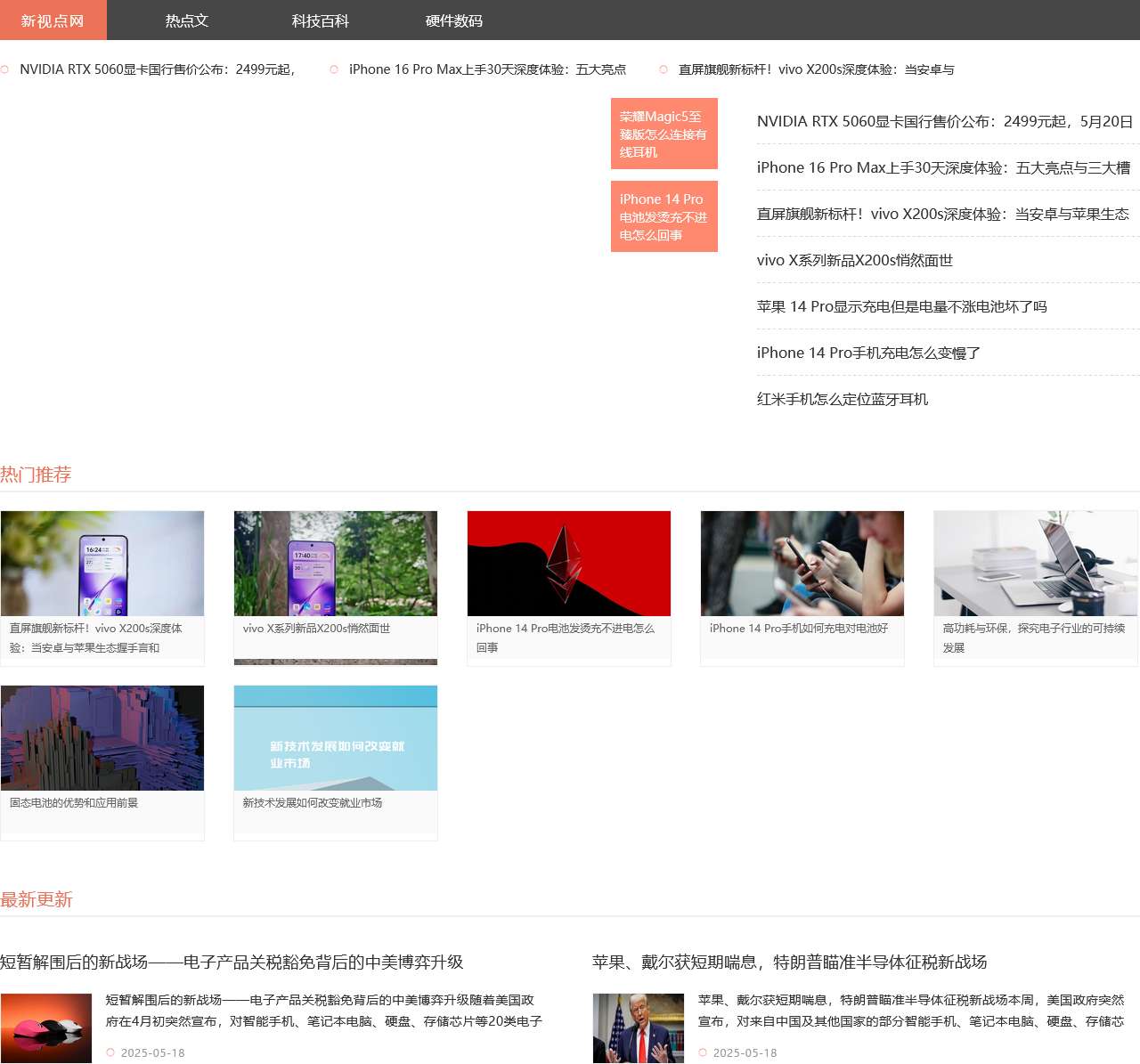Open list article NVIDIA RTX 5060显卡国行售价公布
Image resolution: width=1140 pixels, height=1064 pixels.
click(945, 121)
